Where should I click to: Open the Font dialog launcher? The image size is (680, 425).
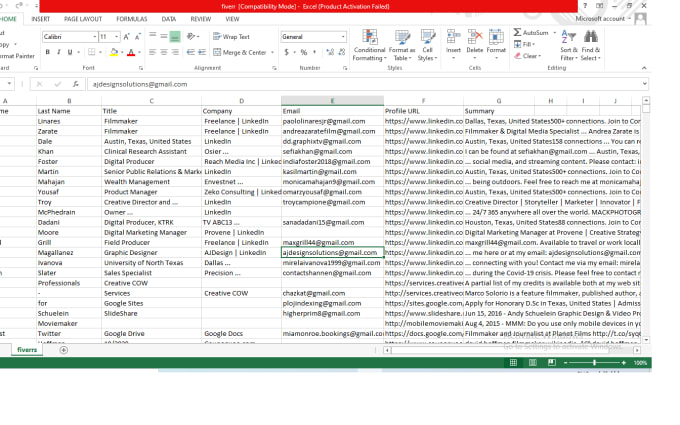coord(141,68)
